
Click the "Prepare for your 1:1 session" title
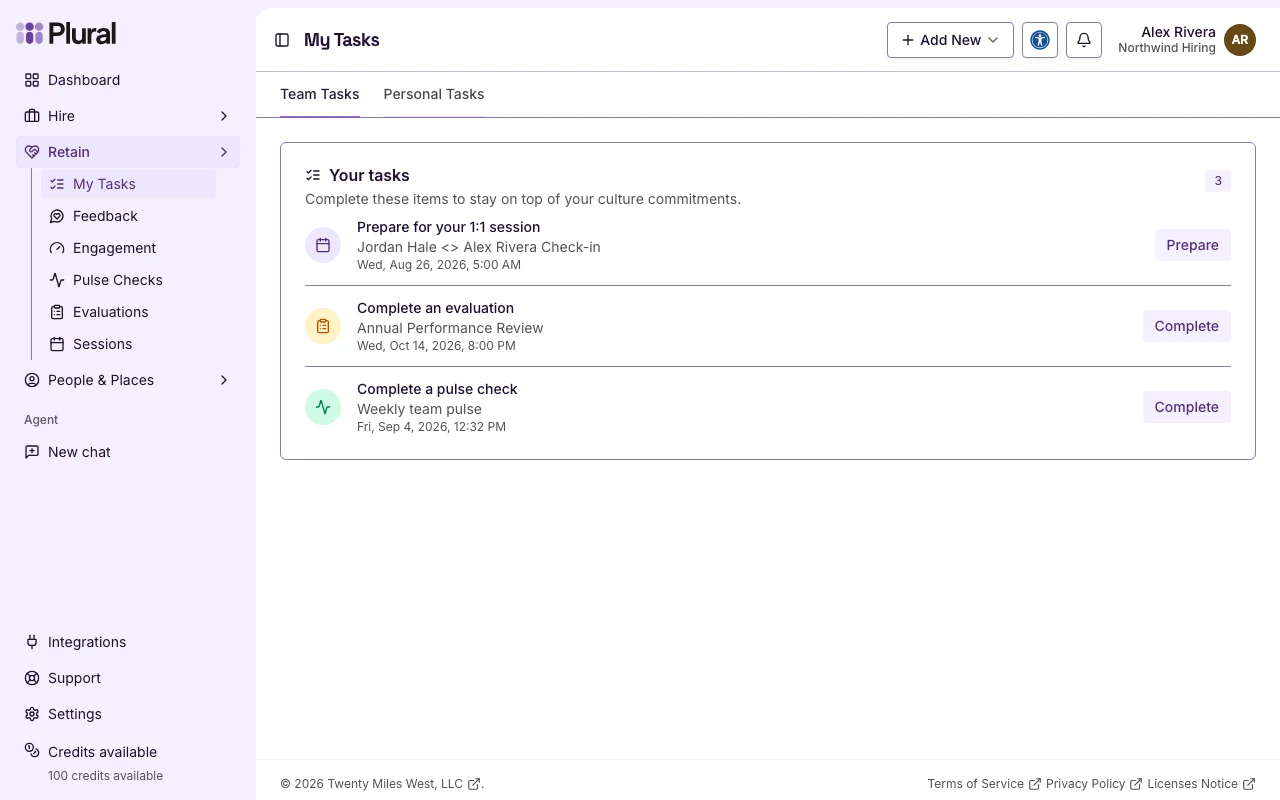(x=448, y=227)
